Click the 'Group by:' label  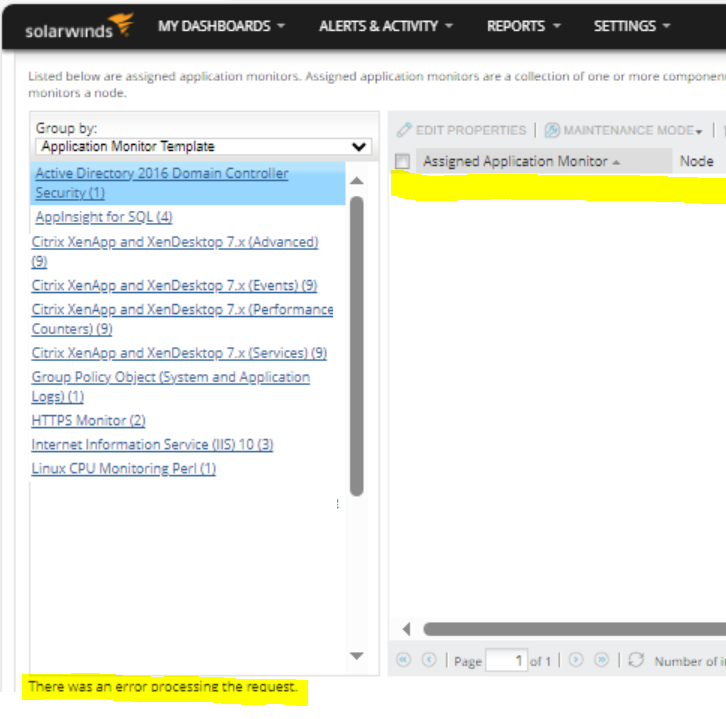click(66, 128)
